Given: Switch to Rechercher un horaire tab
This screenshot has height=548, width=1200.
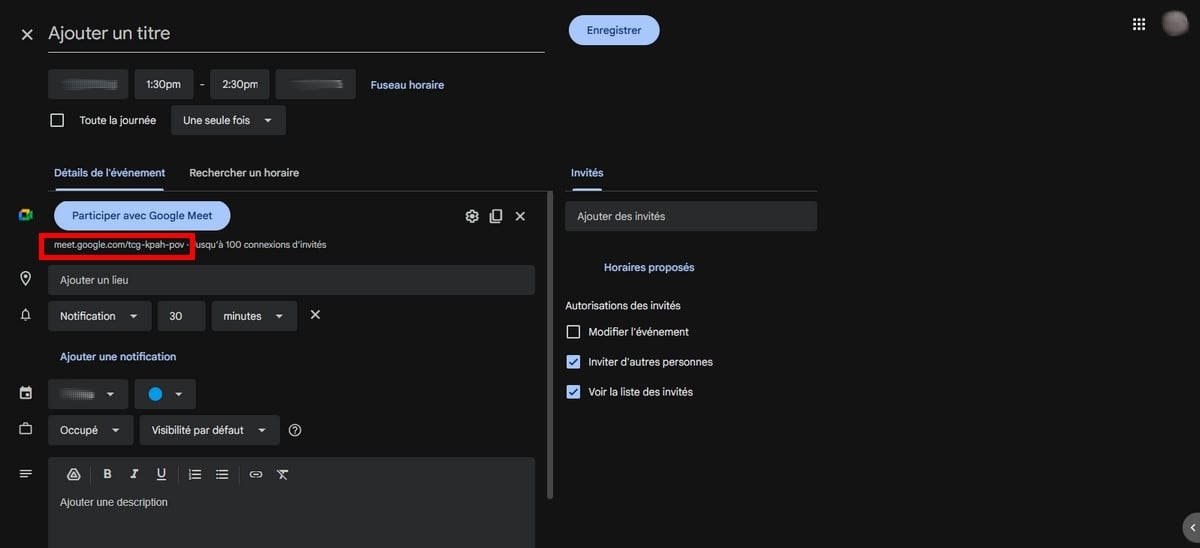Looking at the screenshot, I should (x=244, y=173).
